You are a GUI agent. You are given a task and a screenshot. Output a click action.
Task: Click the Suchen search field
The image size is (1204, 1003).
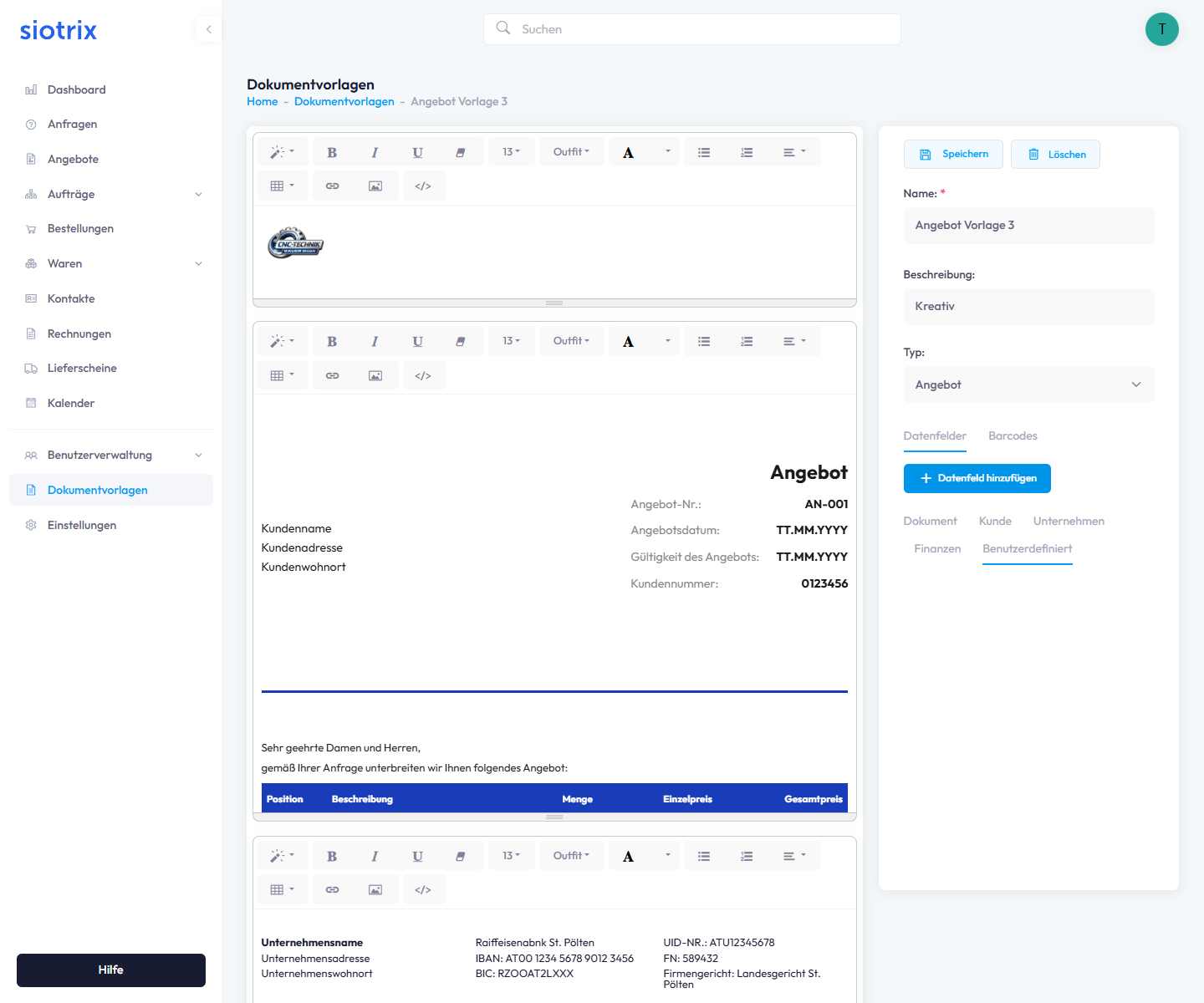[x=692, y=29]
